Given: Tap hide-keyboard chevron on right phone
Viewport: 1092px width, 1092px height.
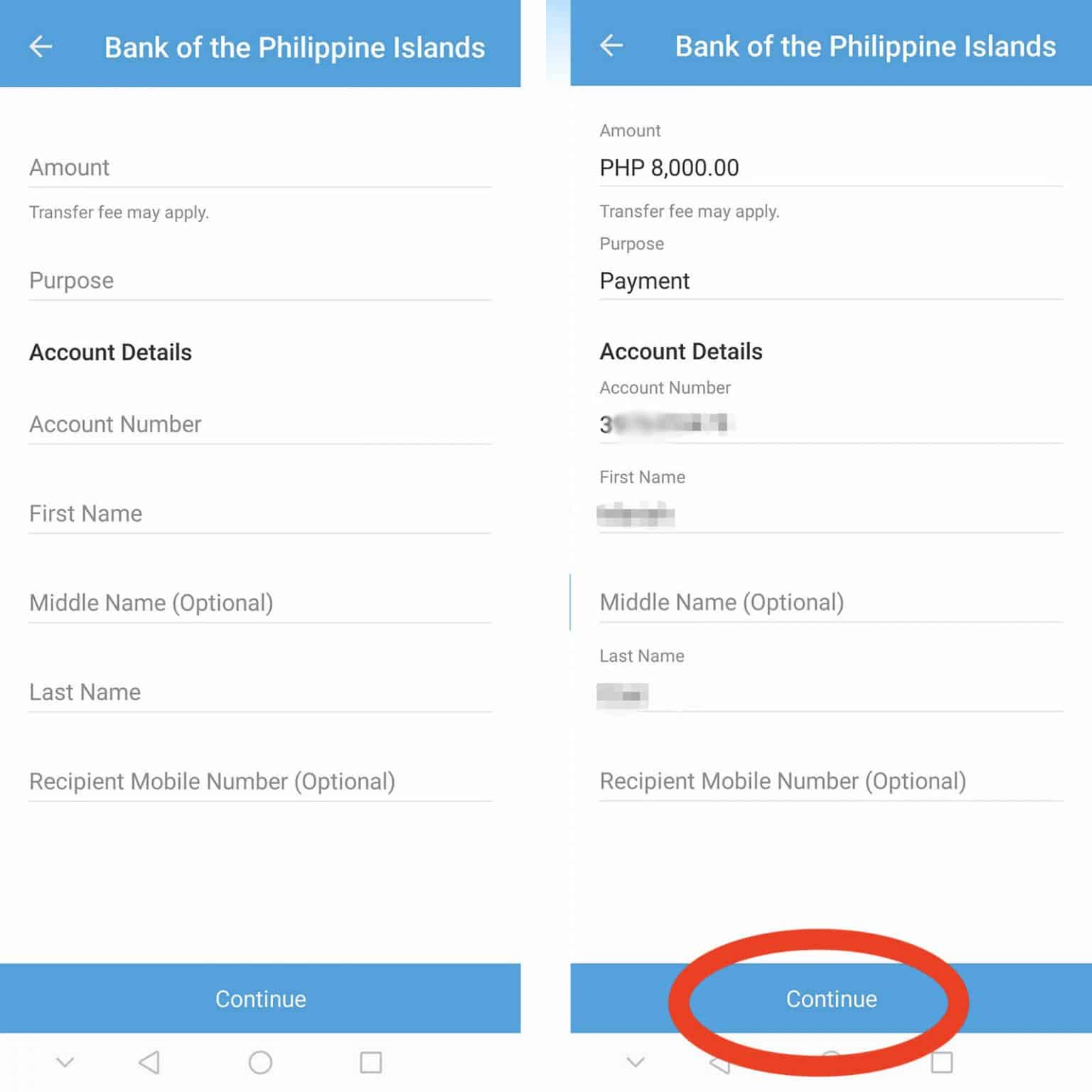Looking at the screenshot, I should pos(636,1062).
